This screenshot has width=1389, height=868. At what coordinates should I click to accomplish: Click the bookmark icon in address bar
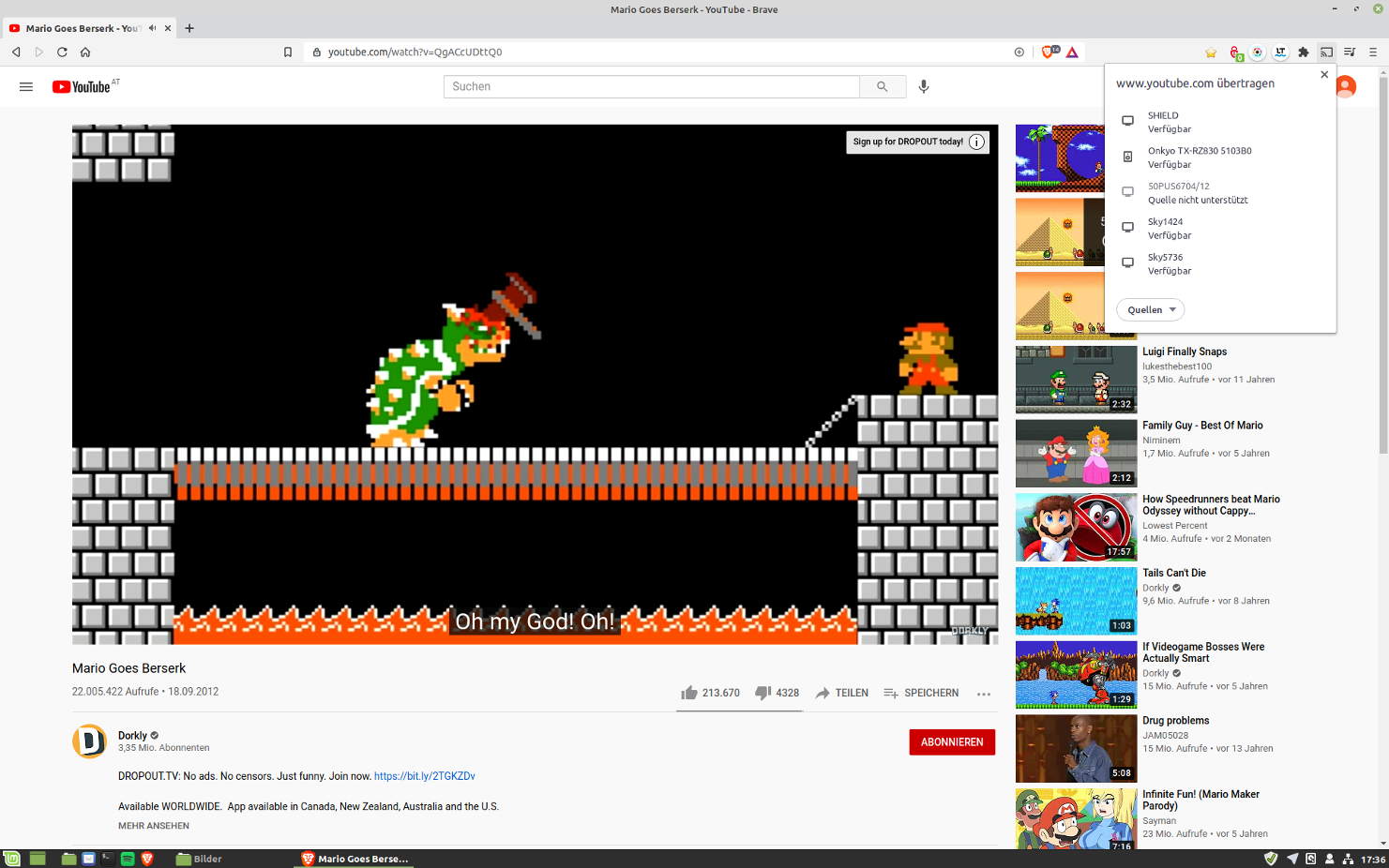tap(288, 52)
